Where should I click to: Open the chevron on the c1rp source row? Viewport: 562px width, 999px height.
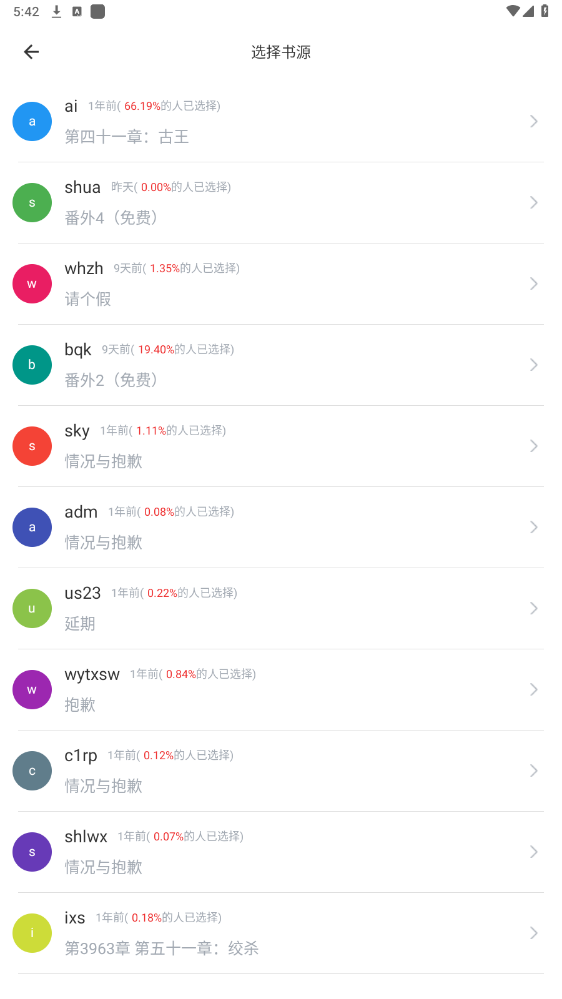(534, 770)
